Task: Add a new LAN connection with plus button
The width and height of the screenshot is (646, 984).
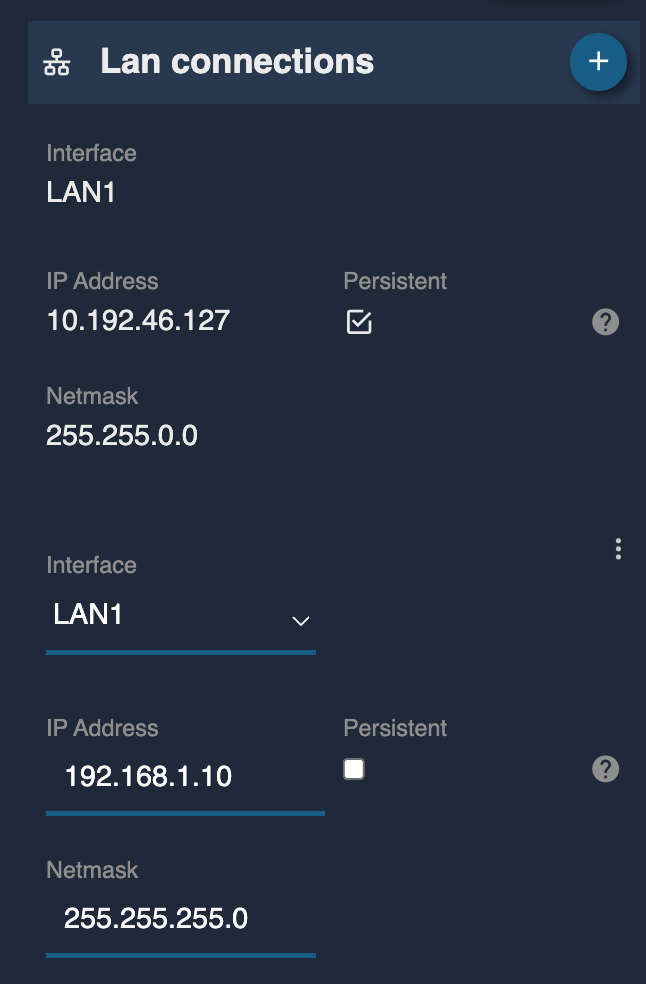Action: coord(598,62)
